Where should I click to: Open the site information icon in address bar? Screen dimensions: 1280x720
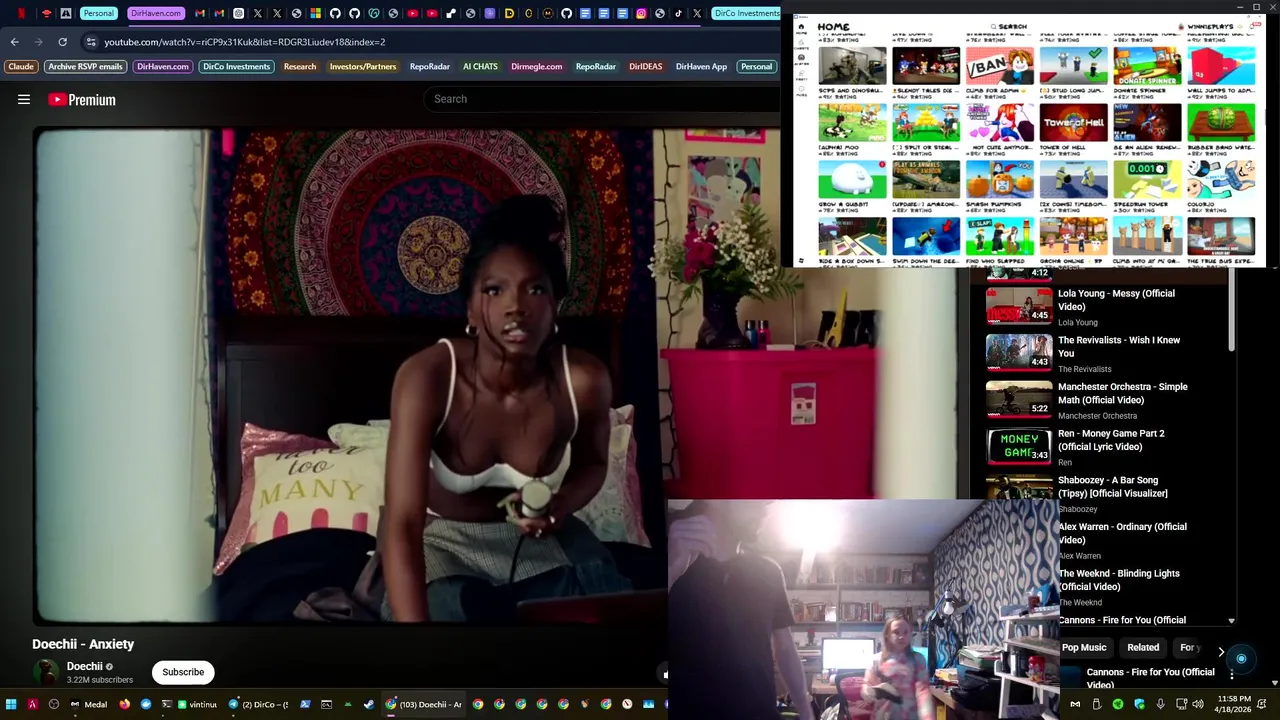[x=91, y=42]
